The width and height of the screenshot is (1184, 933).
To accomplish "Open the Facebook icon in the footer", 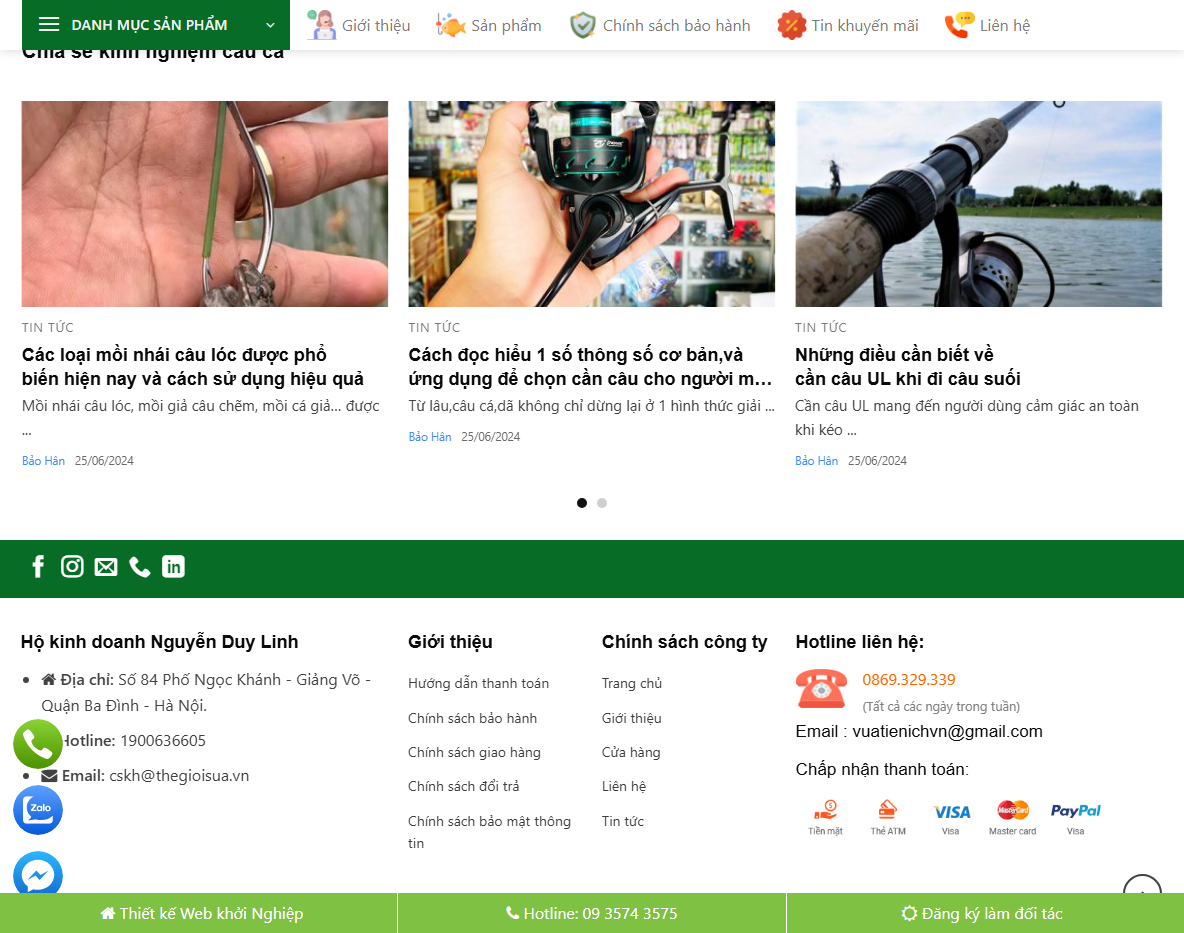I will coord(38,566).
